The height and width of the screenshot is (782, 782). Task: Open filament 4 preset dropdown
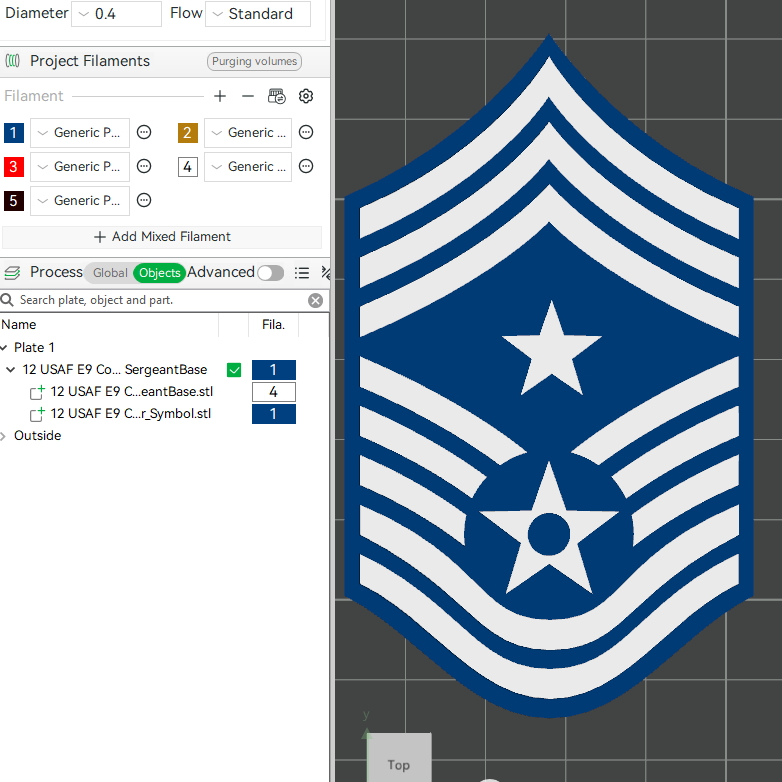(248, 167)
